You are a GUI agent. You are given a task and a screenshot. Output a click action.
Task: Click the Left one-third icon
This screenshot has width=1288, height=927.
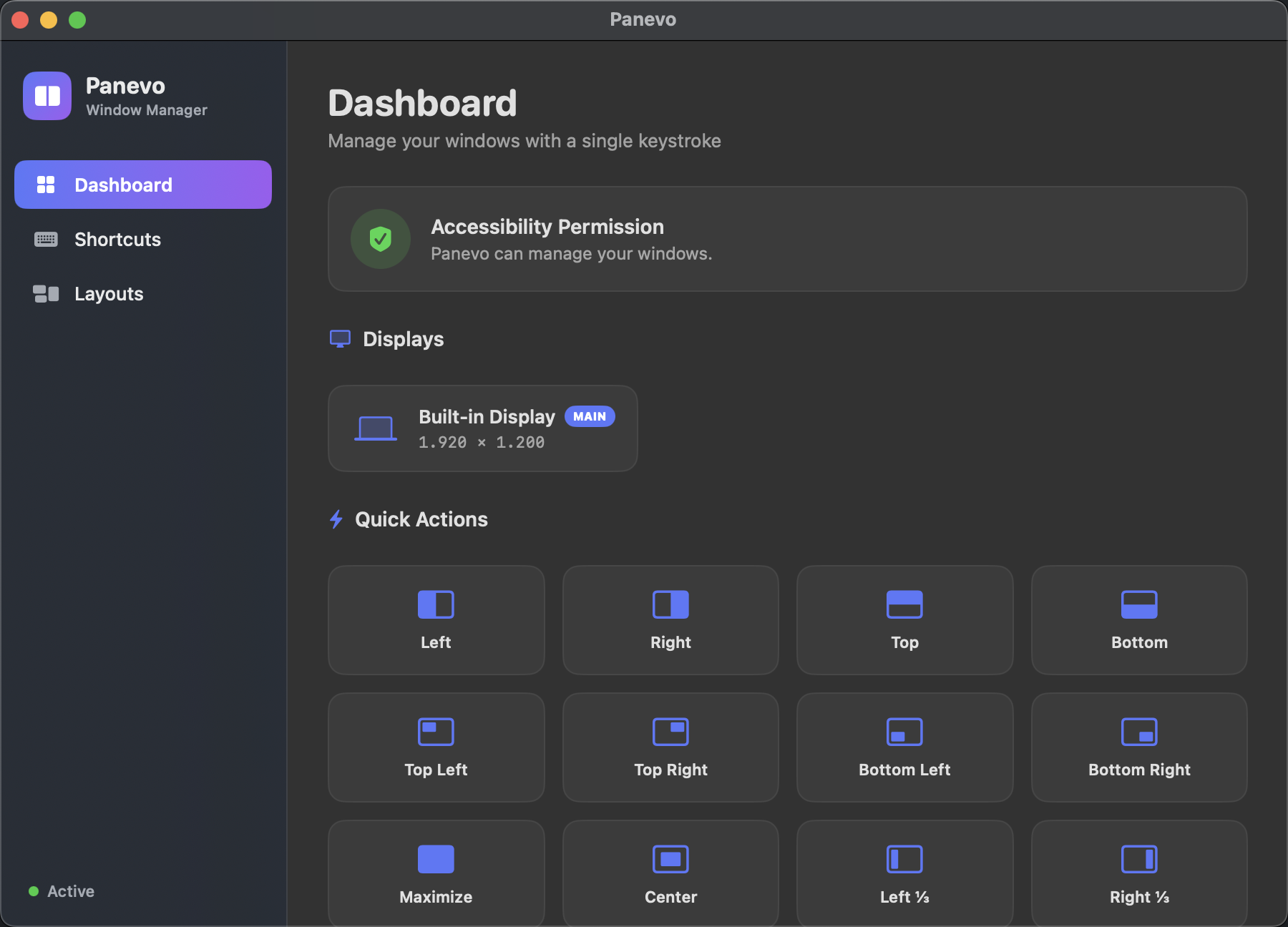[904, 859]
